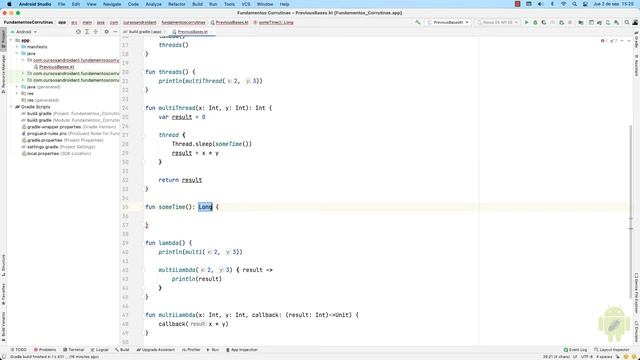Click the 'src' breadcrumb in navigation bar

tap(74, 22)
